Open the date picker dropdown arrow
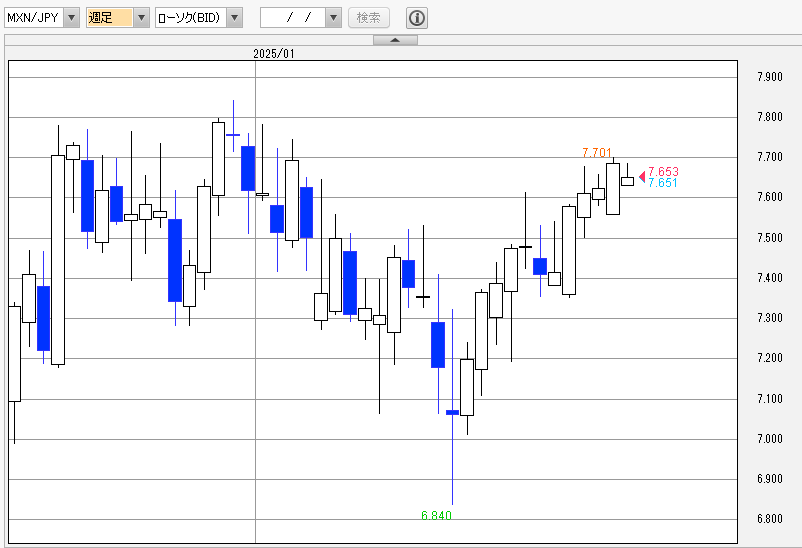The height and width of the screenshot is (548, 802). (x=333, y=18)
